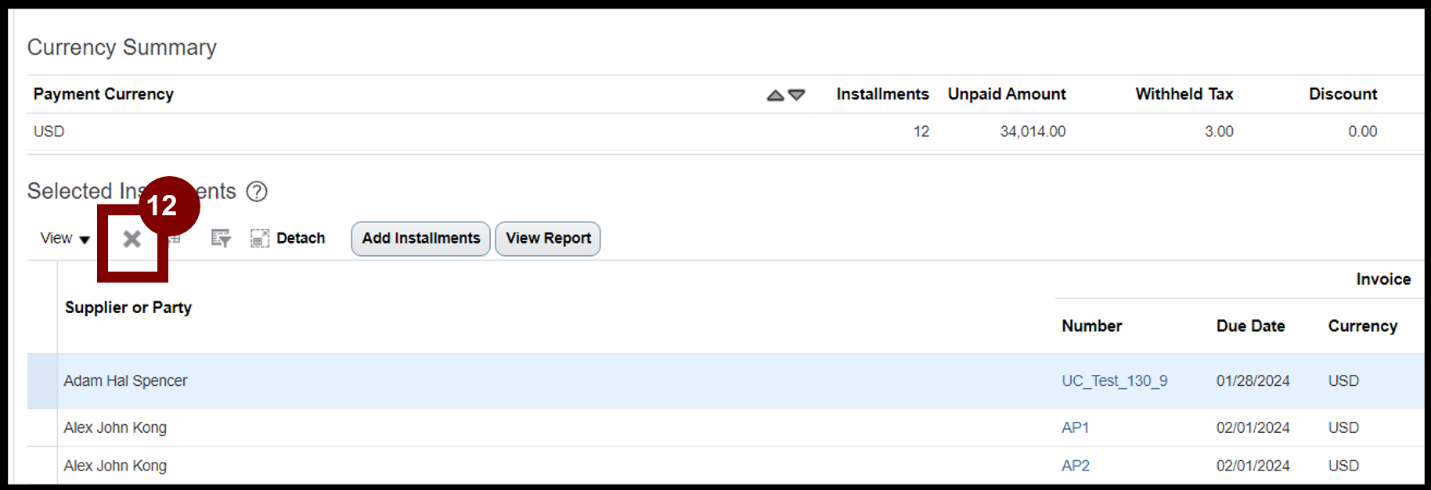Click the query by example filter icon
This screenshot has width=1431, height=490.
(221, 238)
